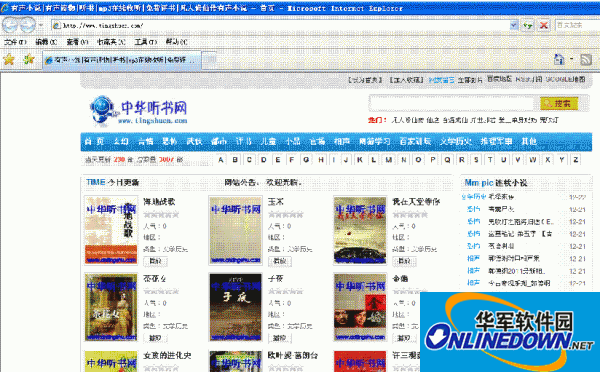Click the 子夜 book cover thumbnail
The height and width of the screenshot is (372, 600).
pyautogui.click(x=236, y=307)
